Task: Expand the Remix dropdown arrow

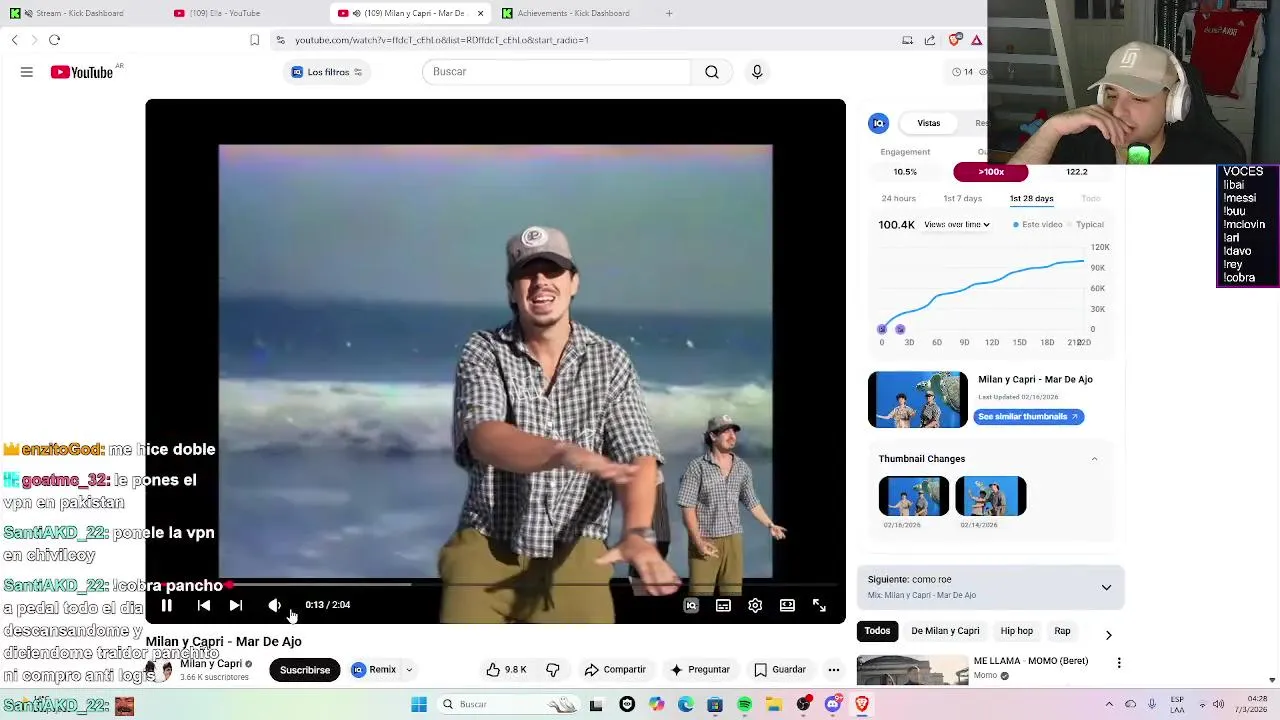Action: 409,670
